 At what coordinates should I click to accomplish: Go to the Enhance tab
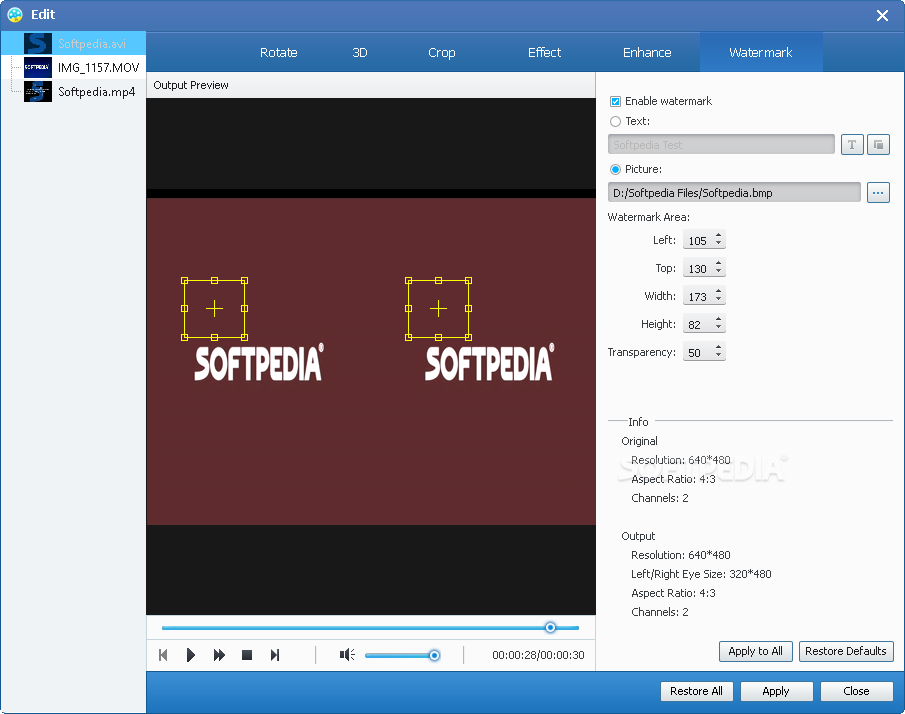pyautogui.click(x=647, y=53)
